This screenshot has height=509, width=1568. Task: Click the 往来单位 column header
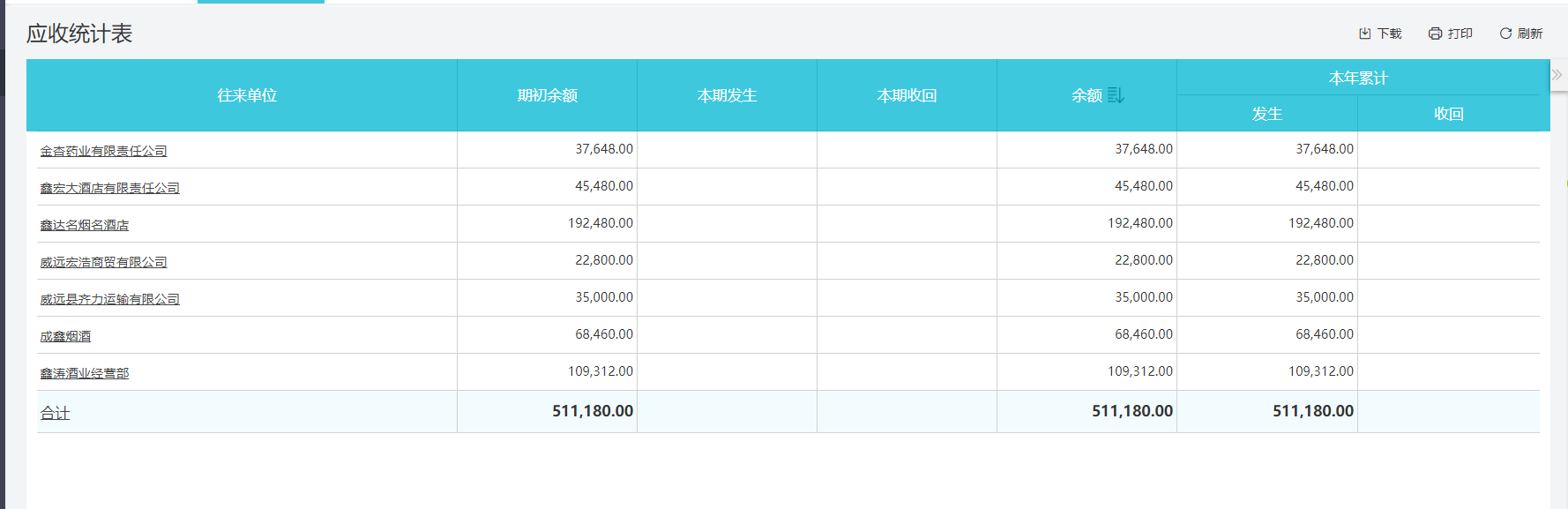(247, 95)
